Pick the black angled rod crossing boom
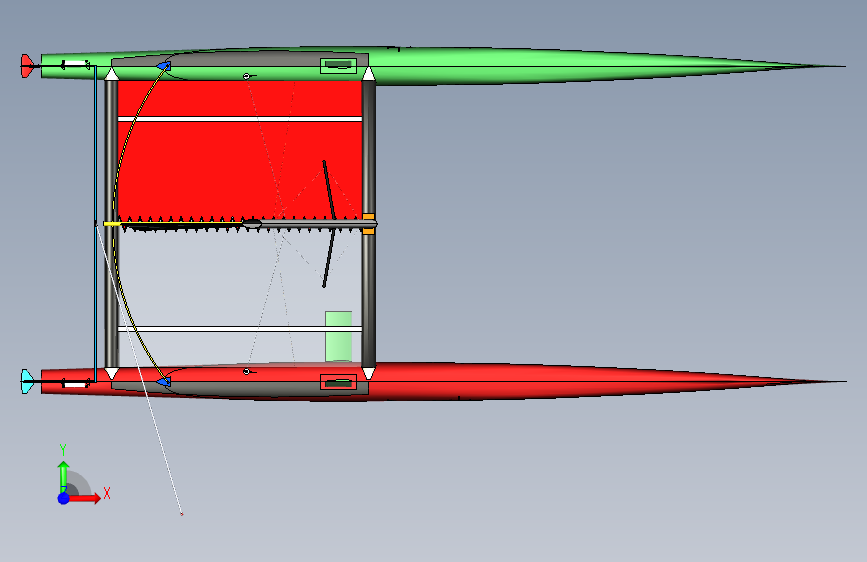This screenshot has height=562, width=867. [x=330, y=224]
